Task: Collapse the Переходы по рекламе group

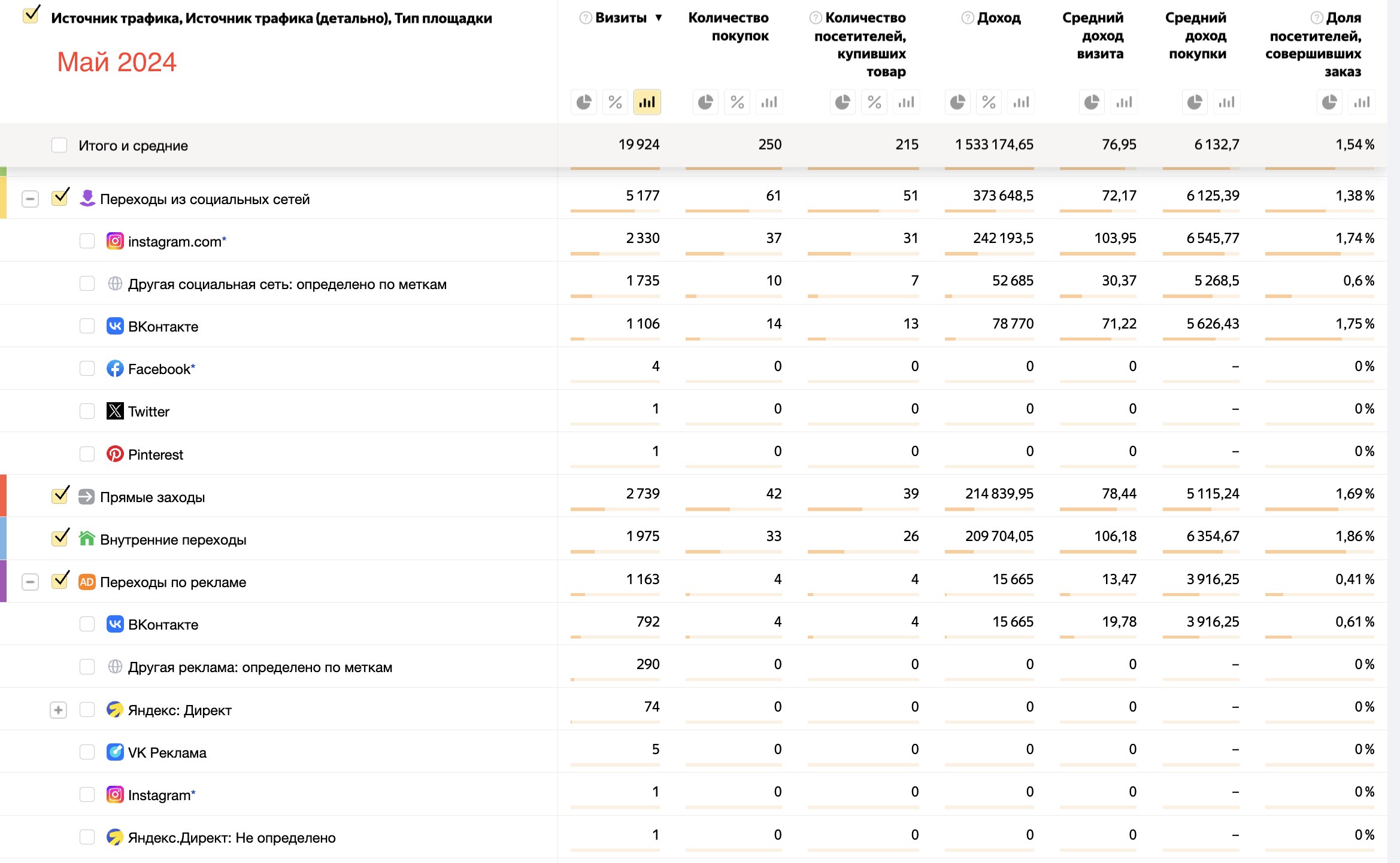Action: 30,582
